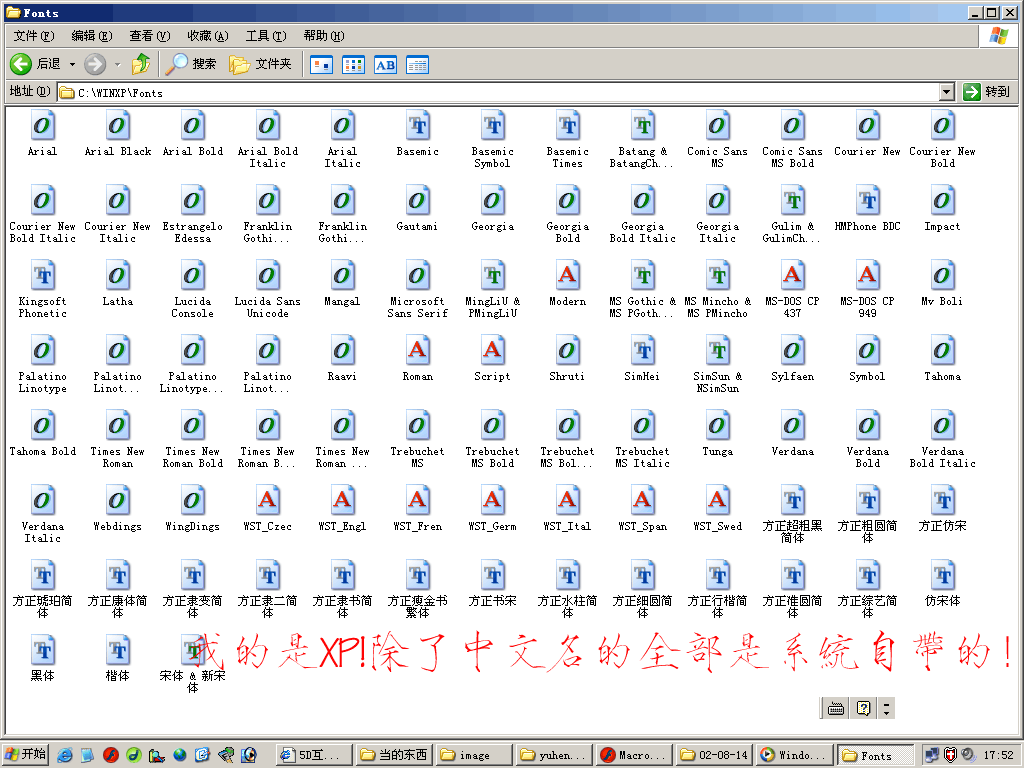Select the Tunga font icon
The image size is (1024, 768).
(x=717, y=425)
